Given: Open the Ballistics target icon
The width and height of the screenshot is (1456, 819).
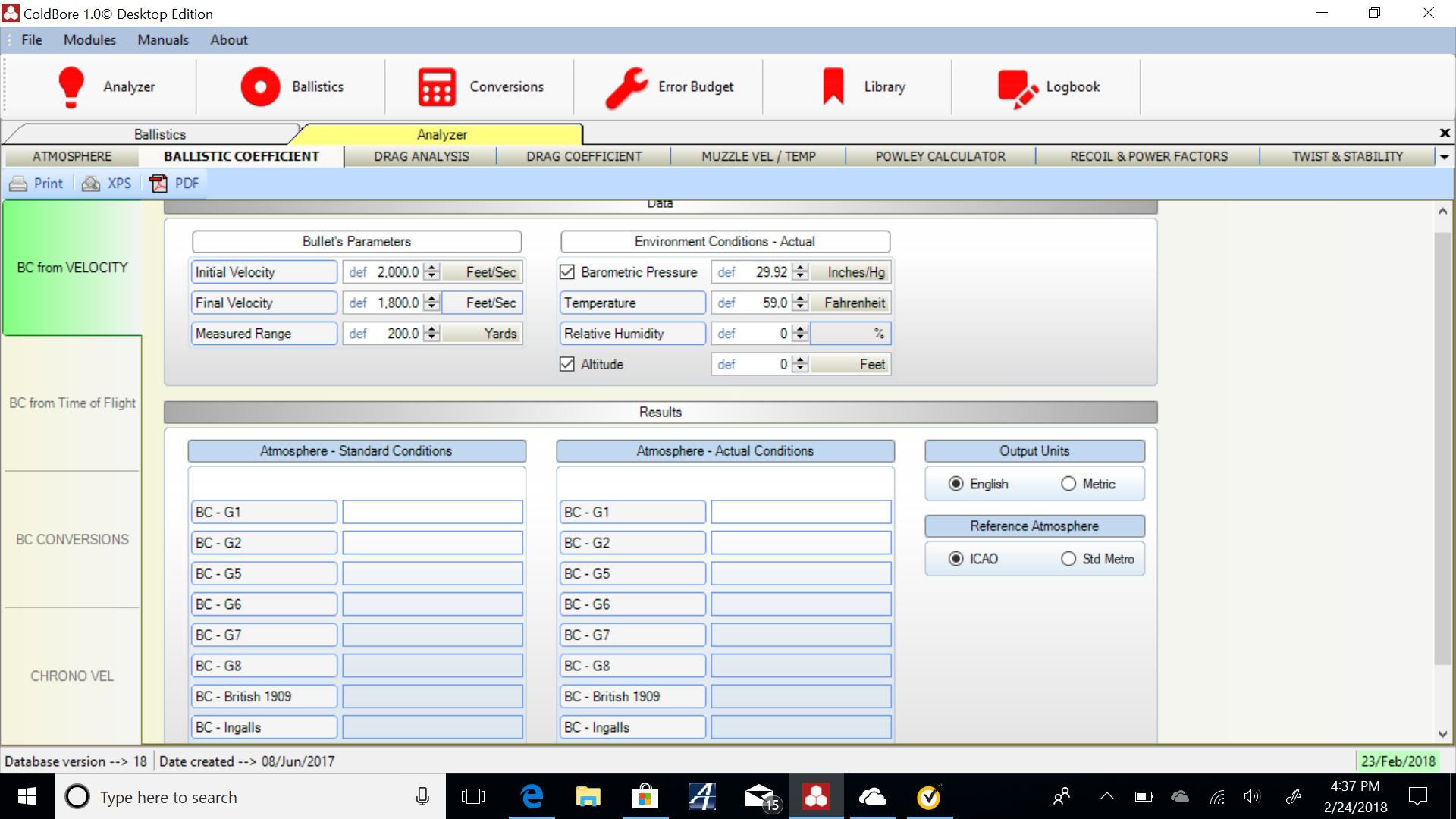Looking at the screenshot, I should click(260, 86).
